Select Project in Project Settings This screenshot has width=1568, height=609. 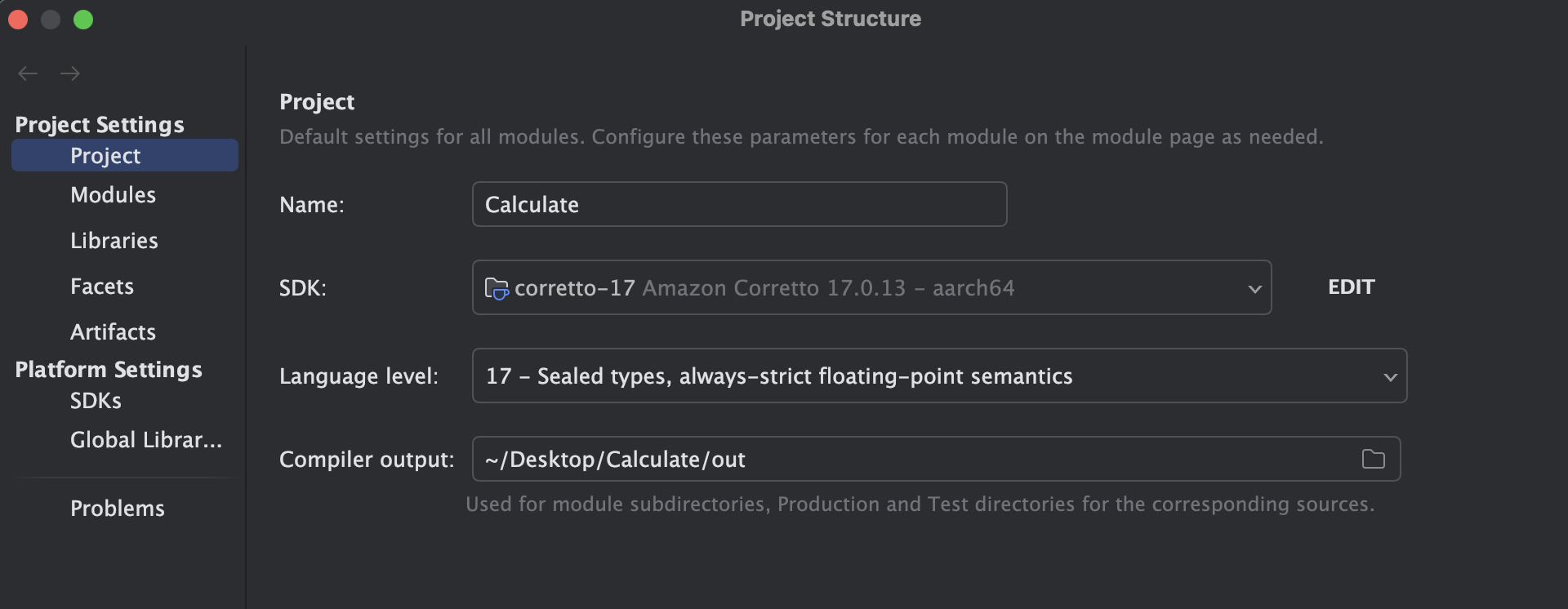click(105, 156)
